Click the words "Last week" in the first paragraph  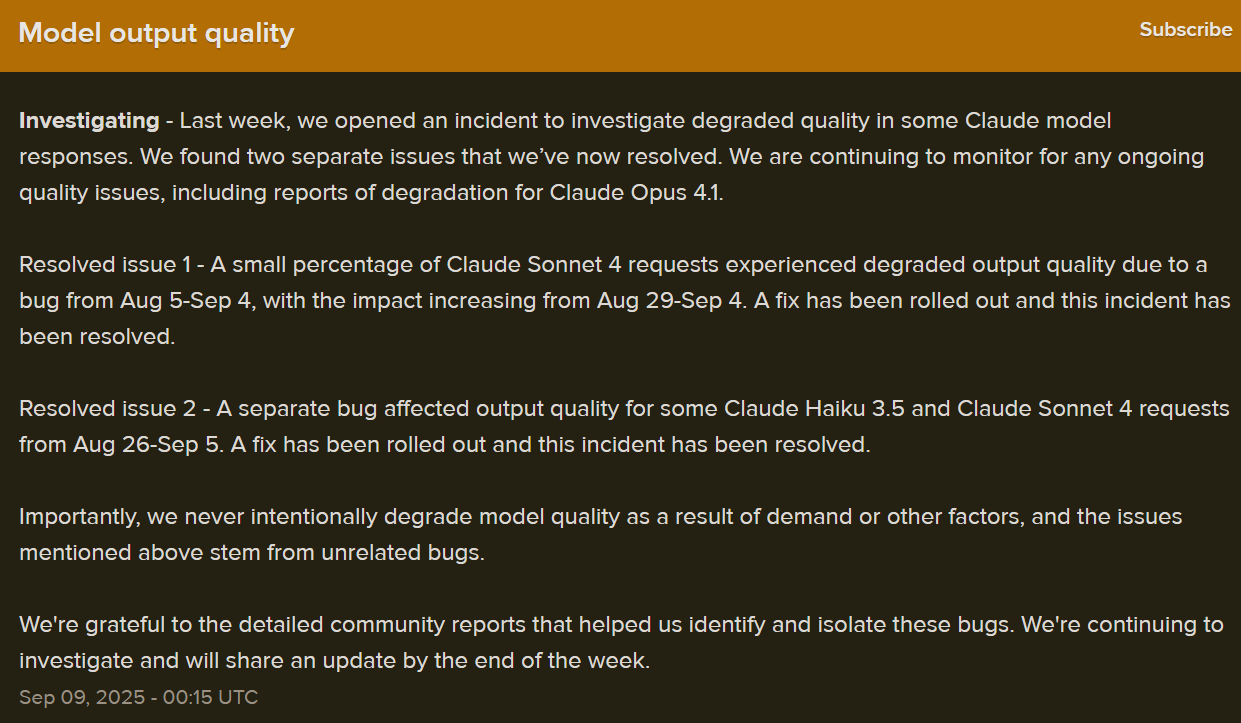pyautogui.click(x=228, y=121)
